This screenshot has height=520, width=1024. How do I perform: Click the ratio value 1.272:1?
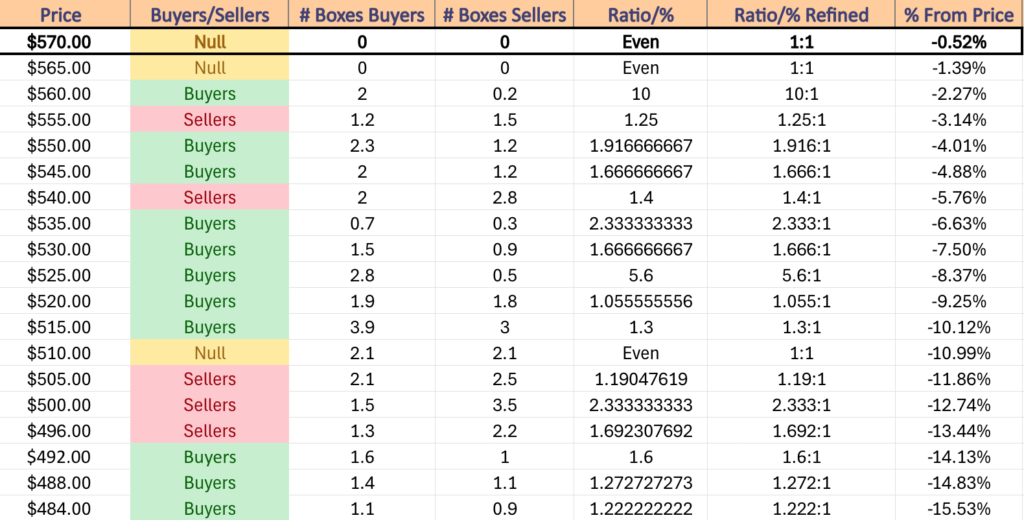pos(801,483)
